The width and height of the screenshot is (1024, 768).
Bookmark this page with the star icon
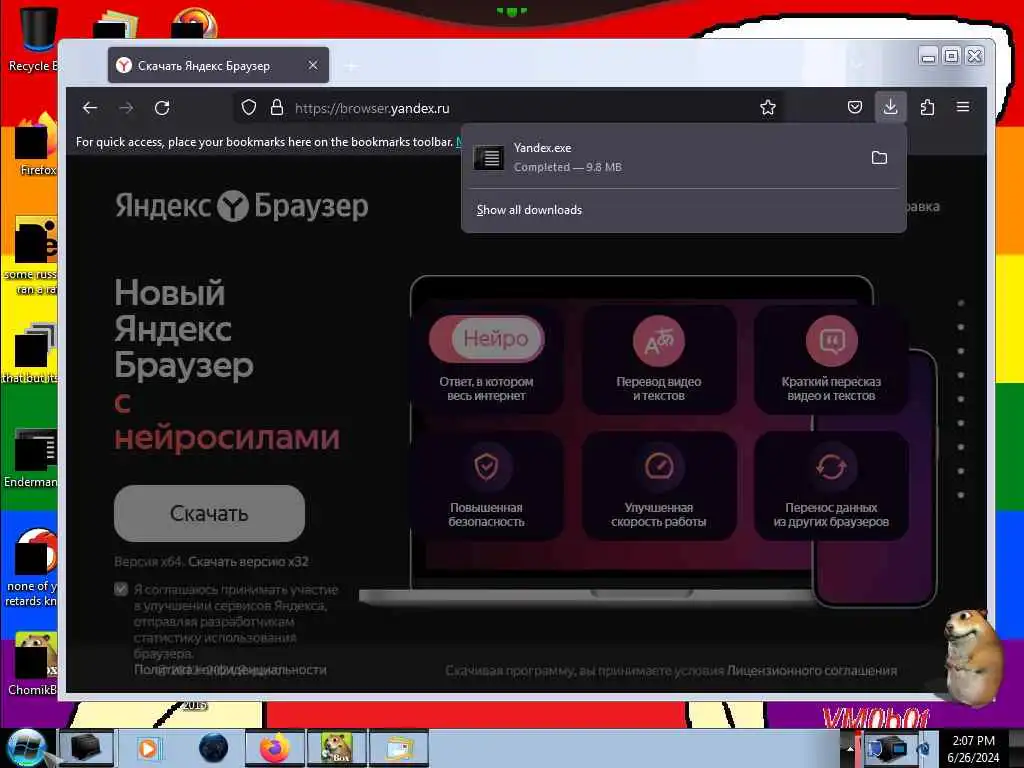[768, 107]
